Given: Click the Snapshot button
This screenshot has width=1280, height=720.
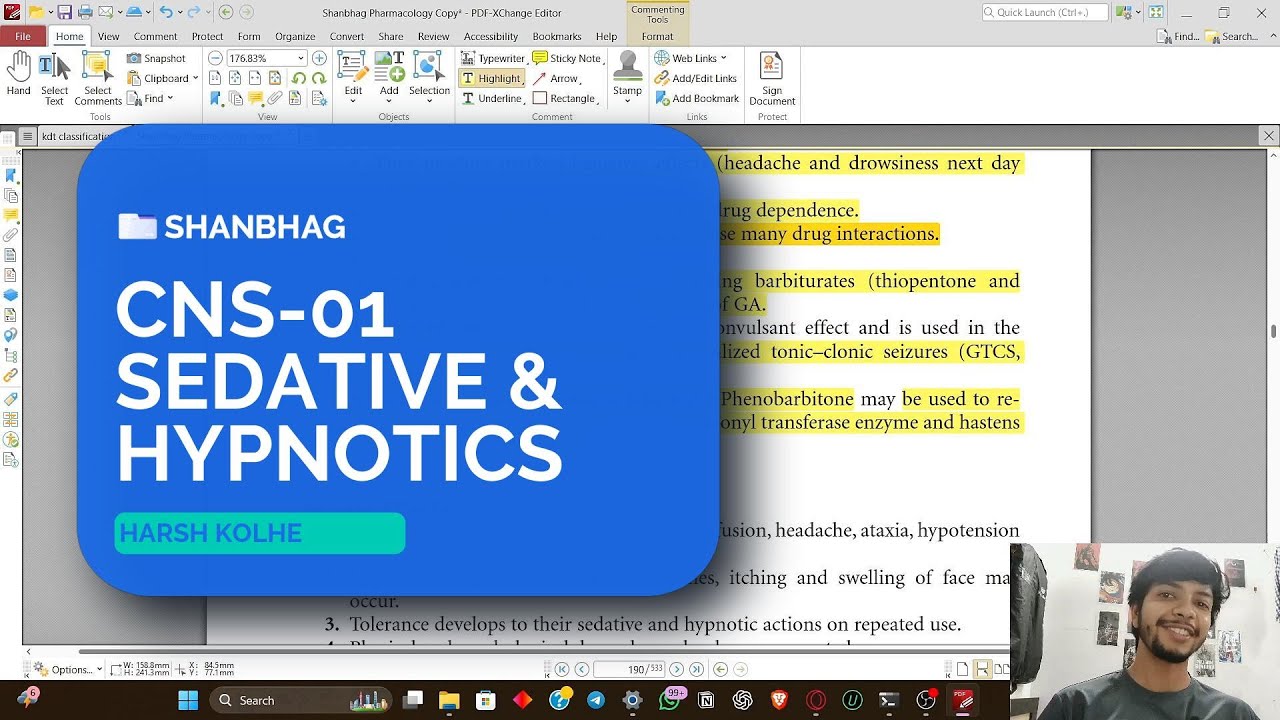Looking at the screenshot, I should [x=156, y=58].
